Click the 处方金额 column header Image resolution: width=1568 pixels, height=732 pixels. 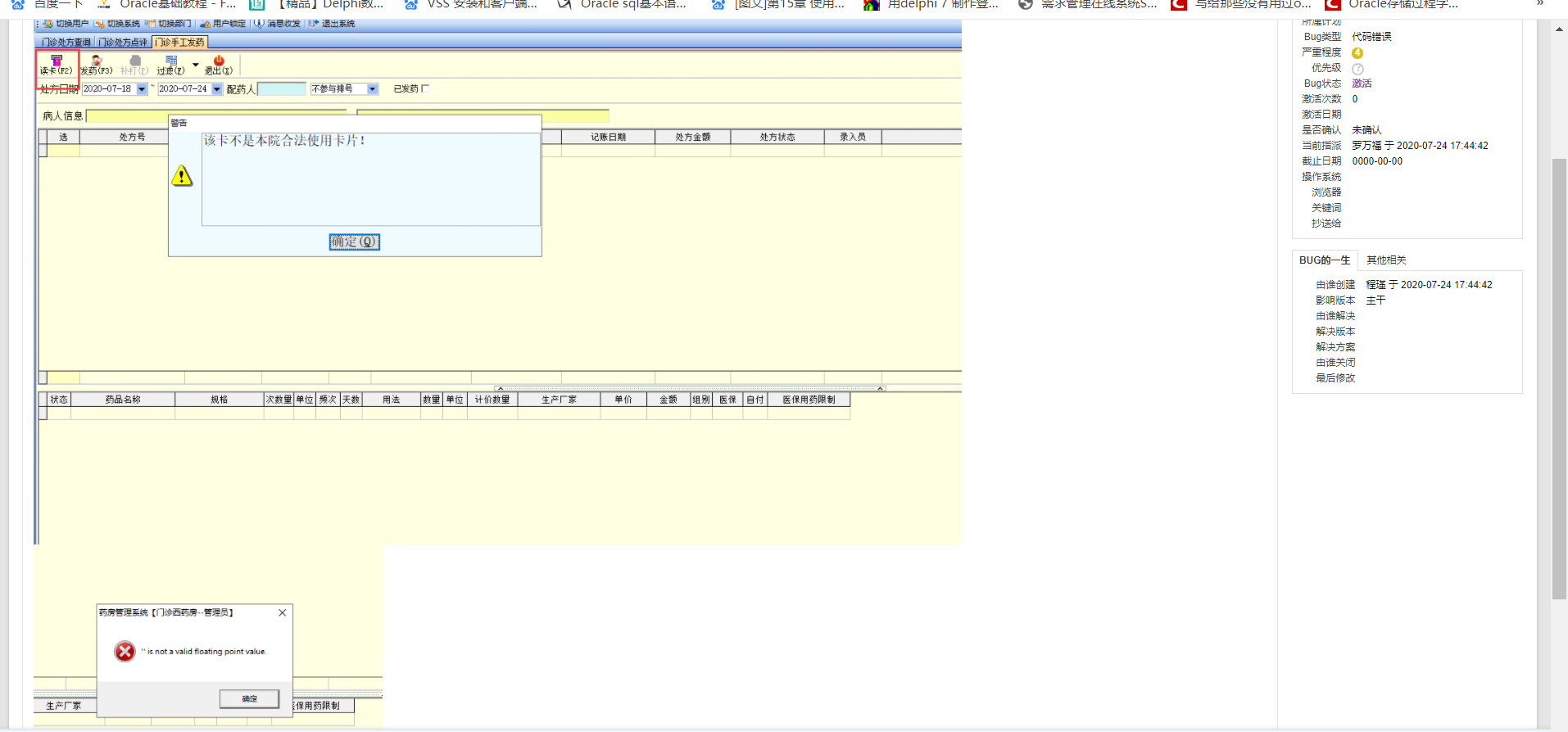pyautogui.click(x=693, y=137)
